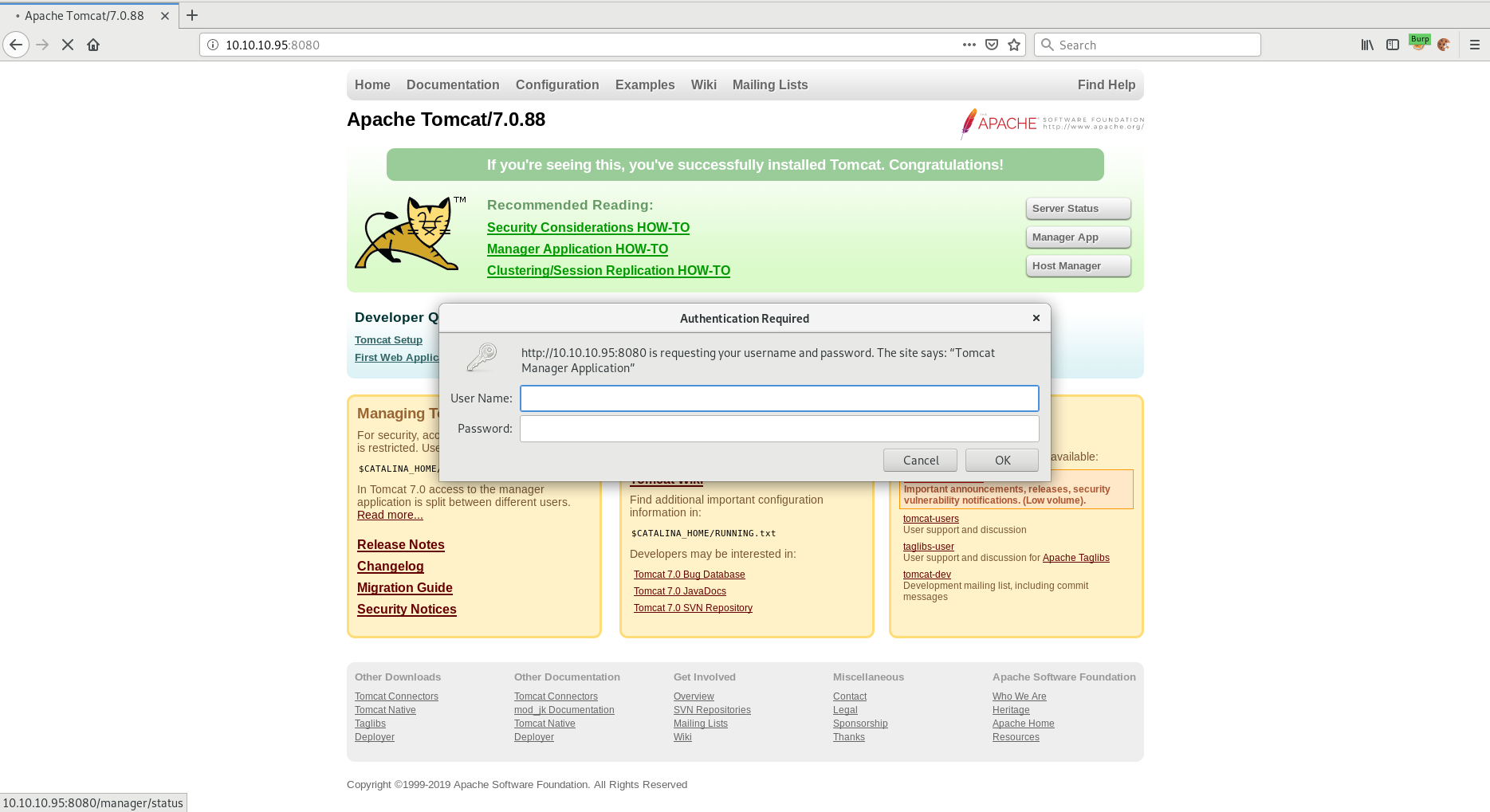Open the new tab plus button

[x=192, y=15]
